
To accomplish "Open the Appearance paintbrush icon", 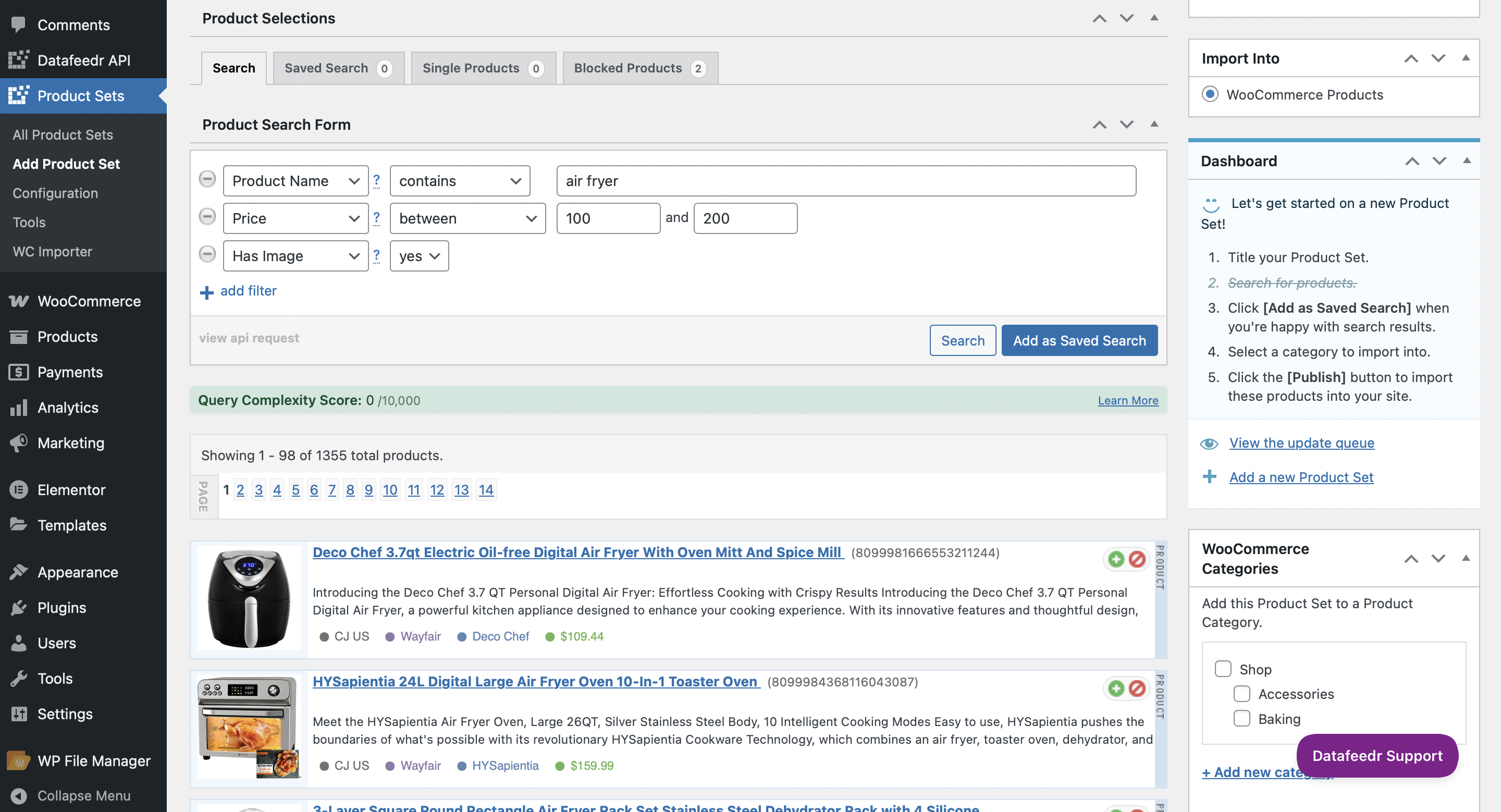I will click(x=18, y=572).
